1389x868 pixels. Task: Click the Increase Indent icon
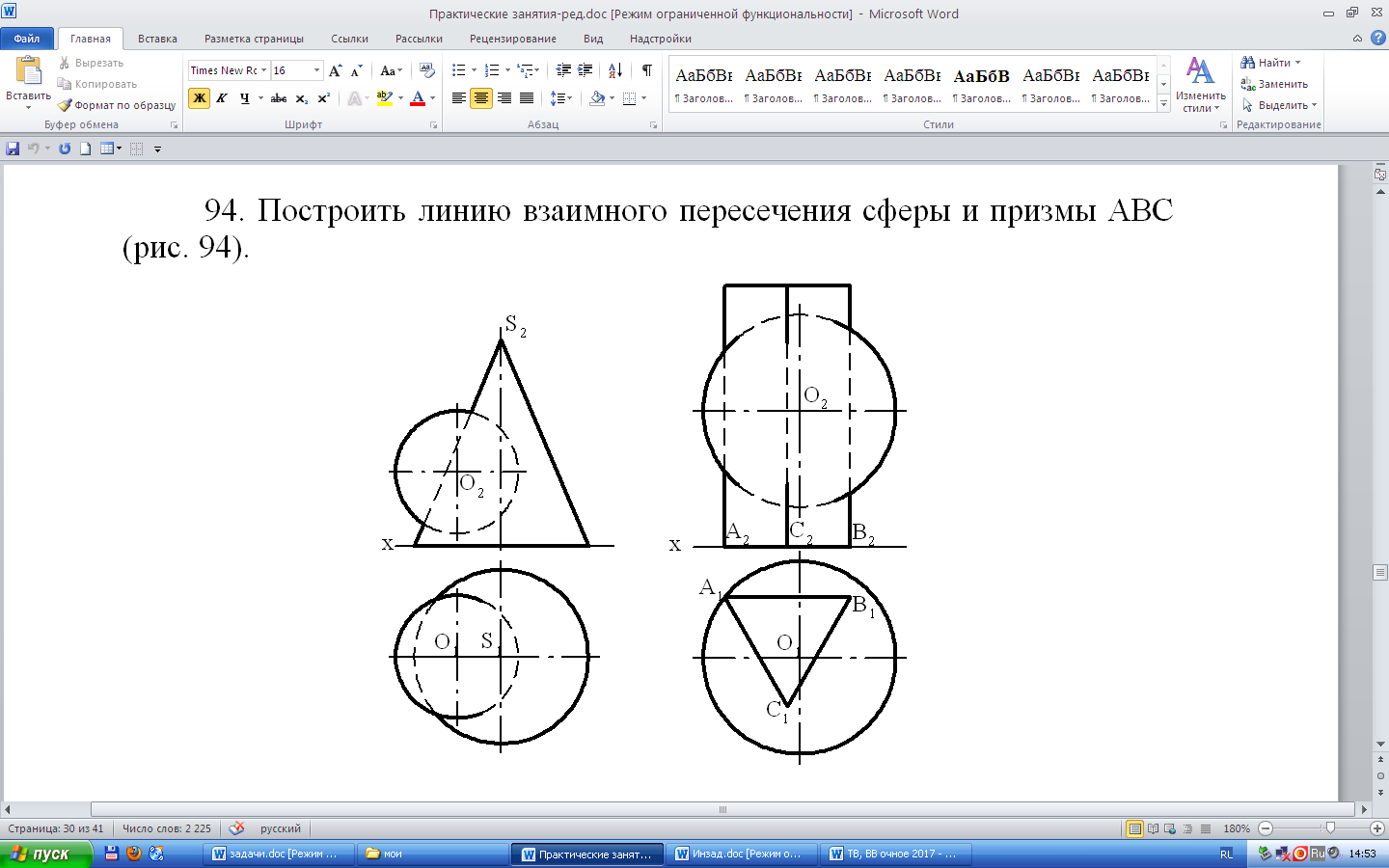[x=586, y=70]
